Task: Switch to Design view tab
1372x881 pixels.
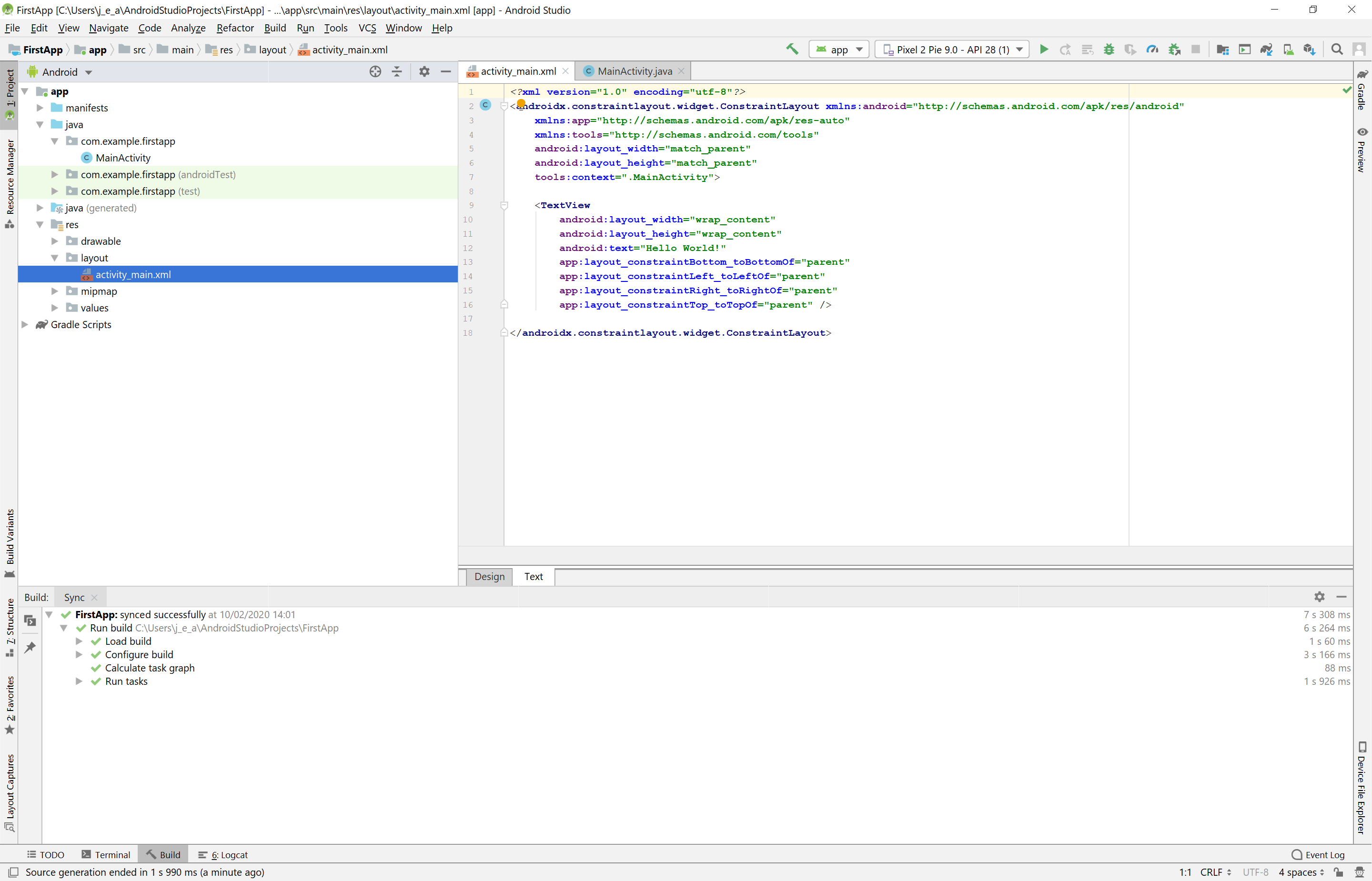Action: pyautogui.click(x=489, y=577)
